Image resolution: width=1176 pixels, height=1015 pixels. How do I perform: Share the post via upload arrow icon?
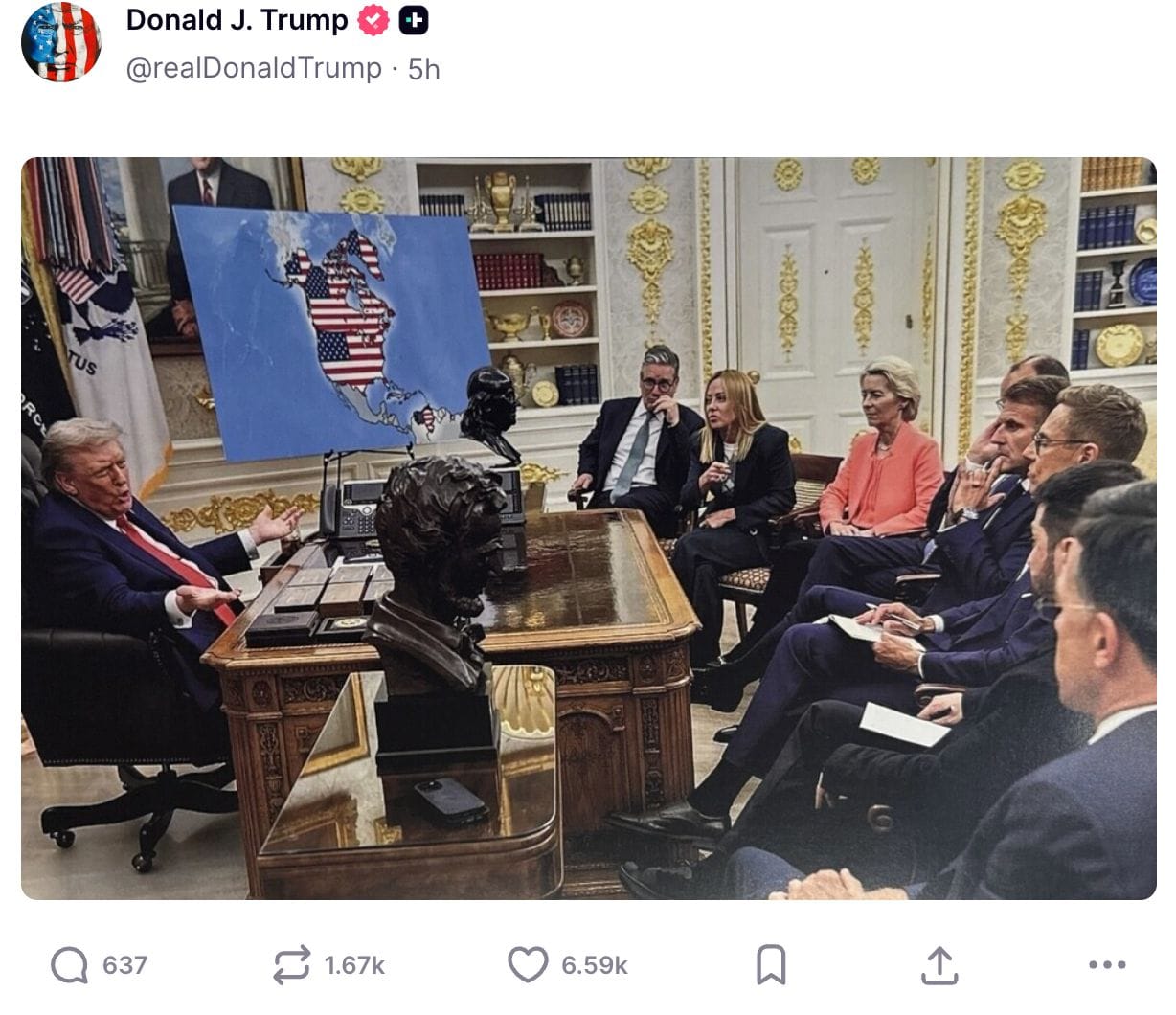click(939, 965)
